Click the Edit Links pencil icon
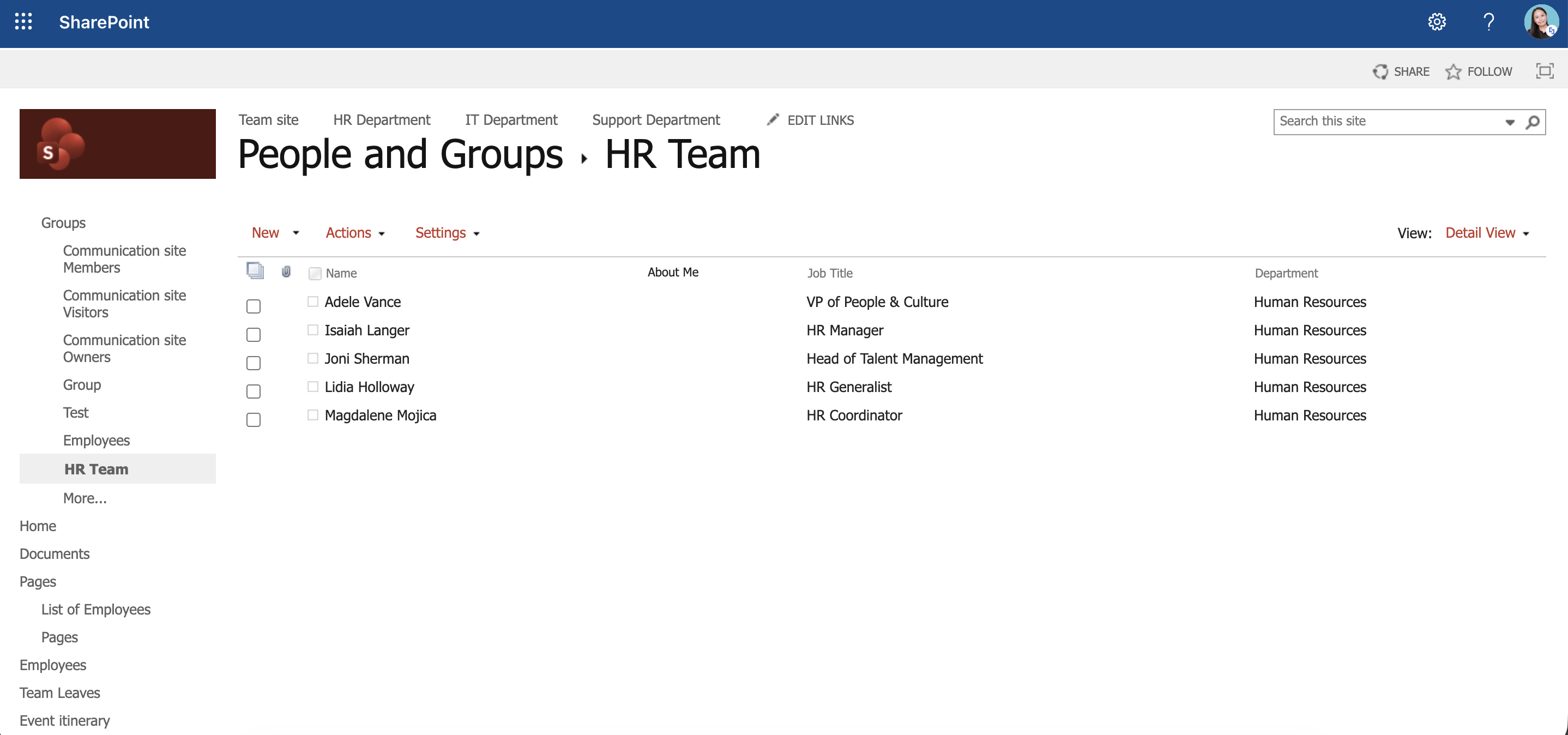The height and width of the screenshot is (735, 1568). [x=772, y=120]
